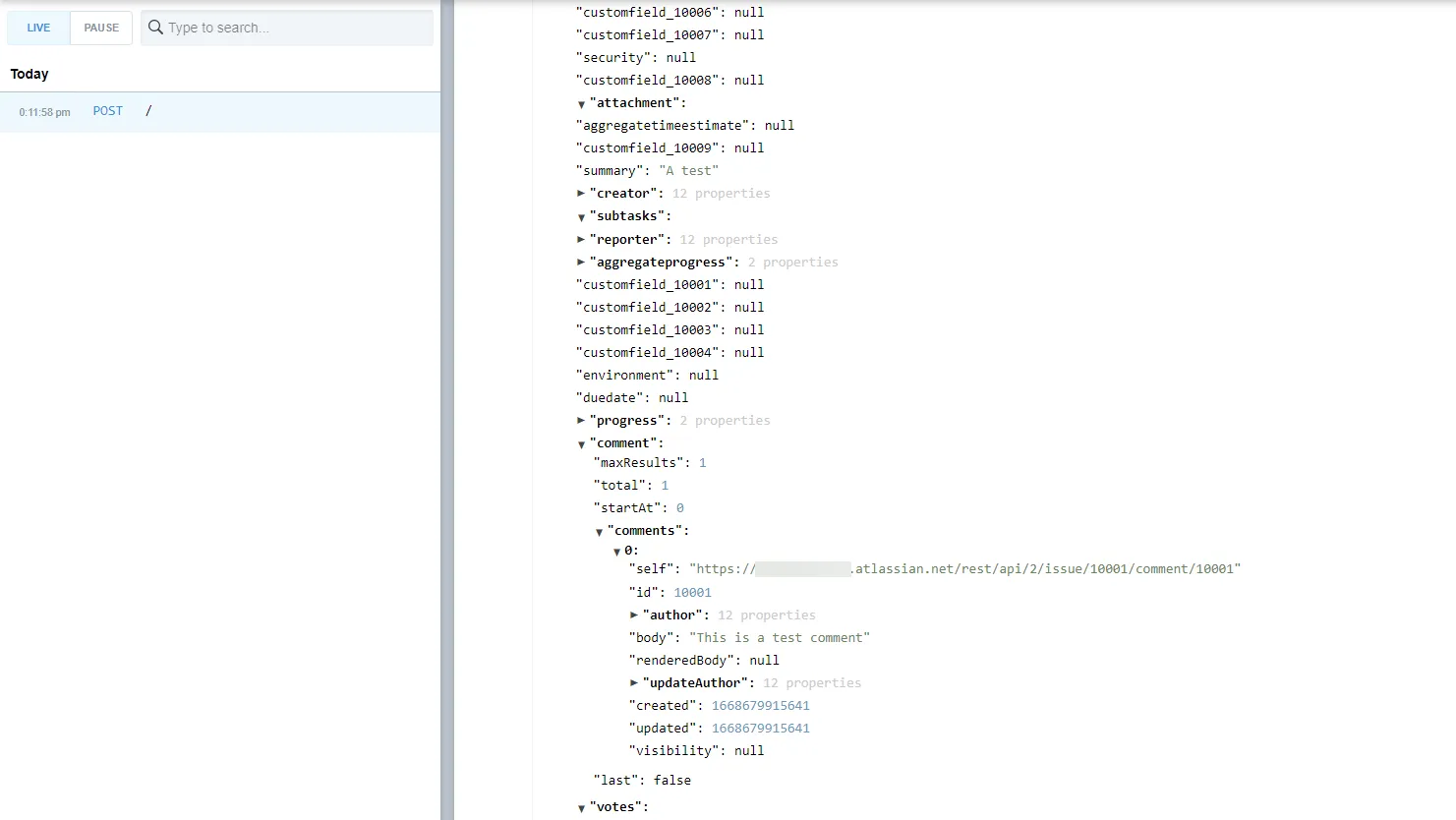1456x820 pixels.
Task: Click the "customfield_10009" entry
Action: pos(670,148)
